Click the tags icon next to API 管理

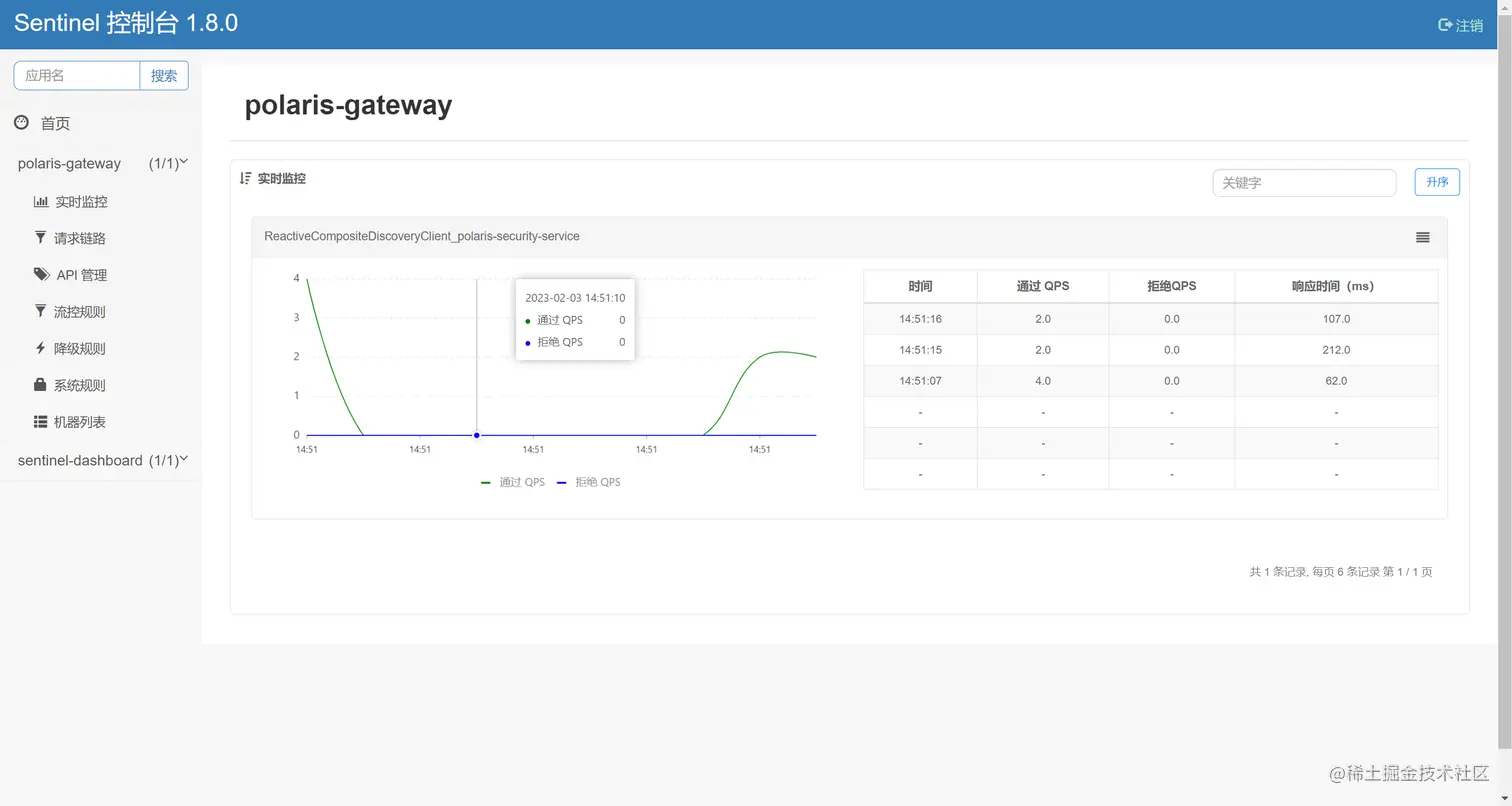tap(41, 274)
